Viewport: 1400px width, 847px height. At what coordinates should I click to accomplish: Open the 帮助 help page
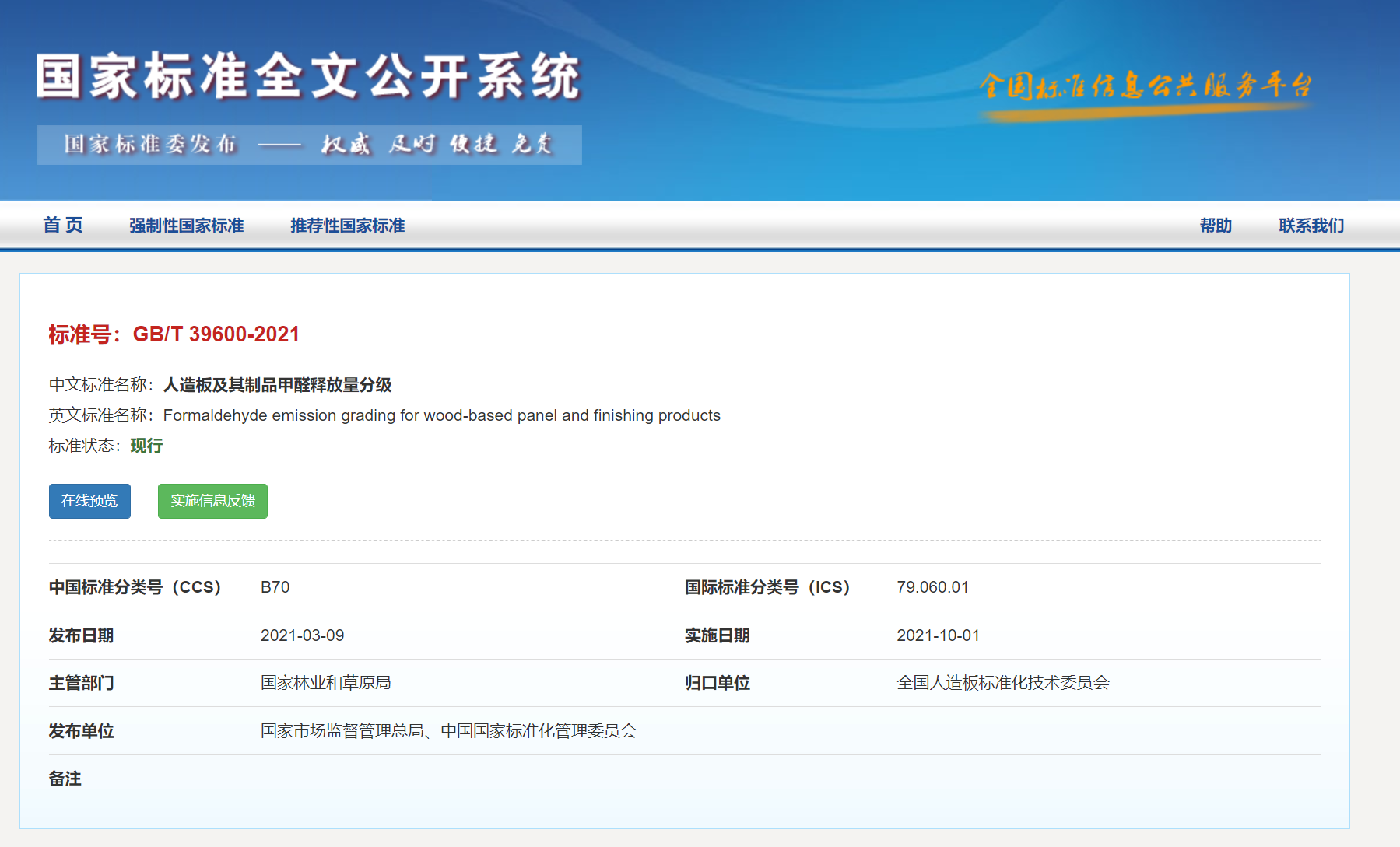1216,226
